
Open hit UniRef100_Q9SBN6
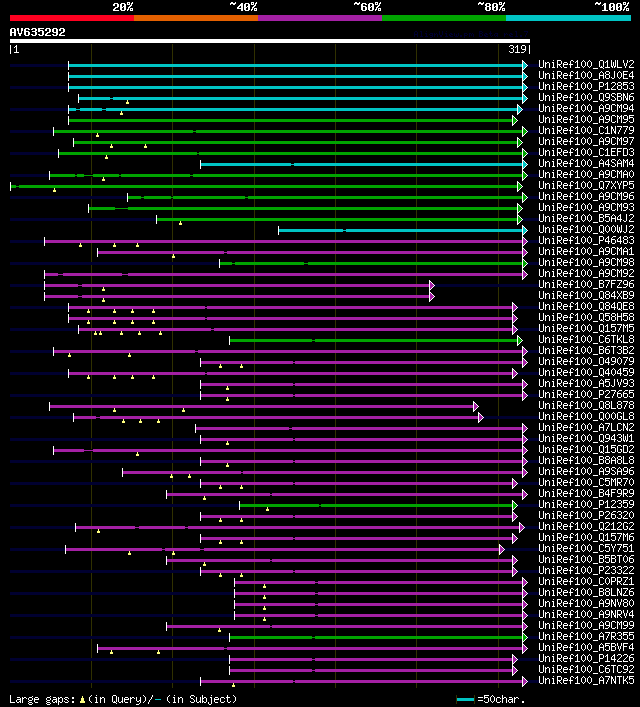tap(586, 97)
